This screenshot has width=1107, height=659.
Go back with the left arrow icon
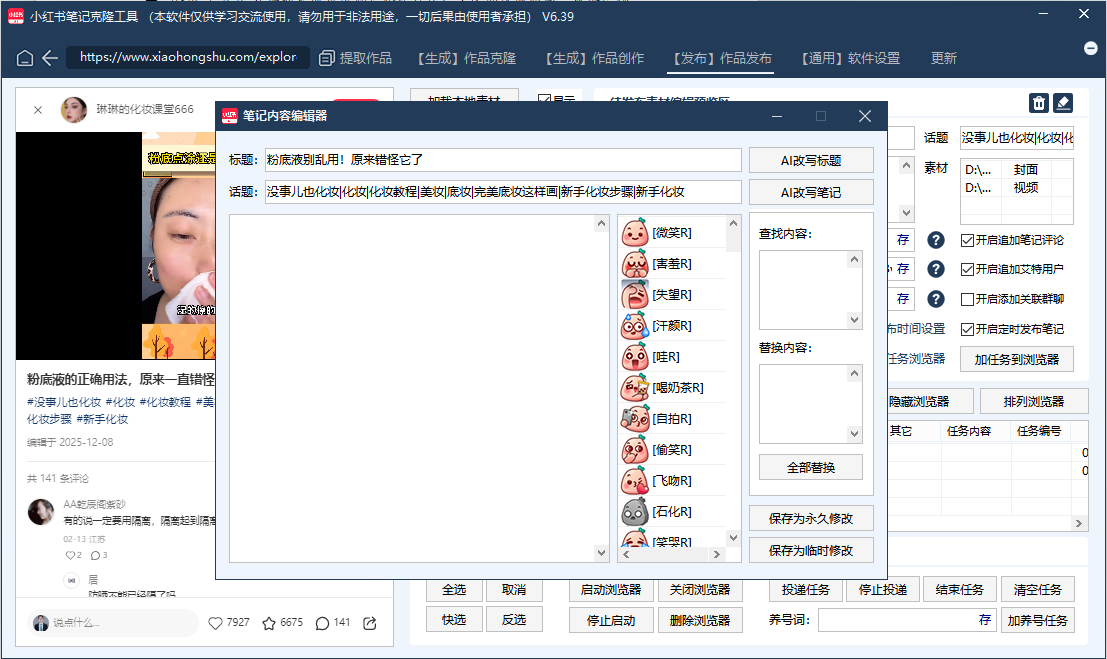tap(49, 58)
